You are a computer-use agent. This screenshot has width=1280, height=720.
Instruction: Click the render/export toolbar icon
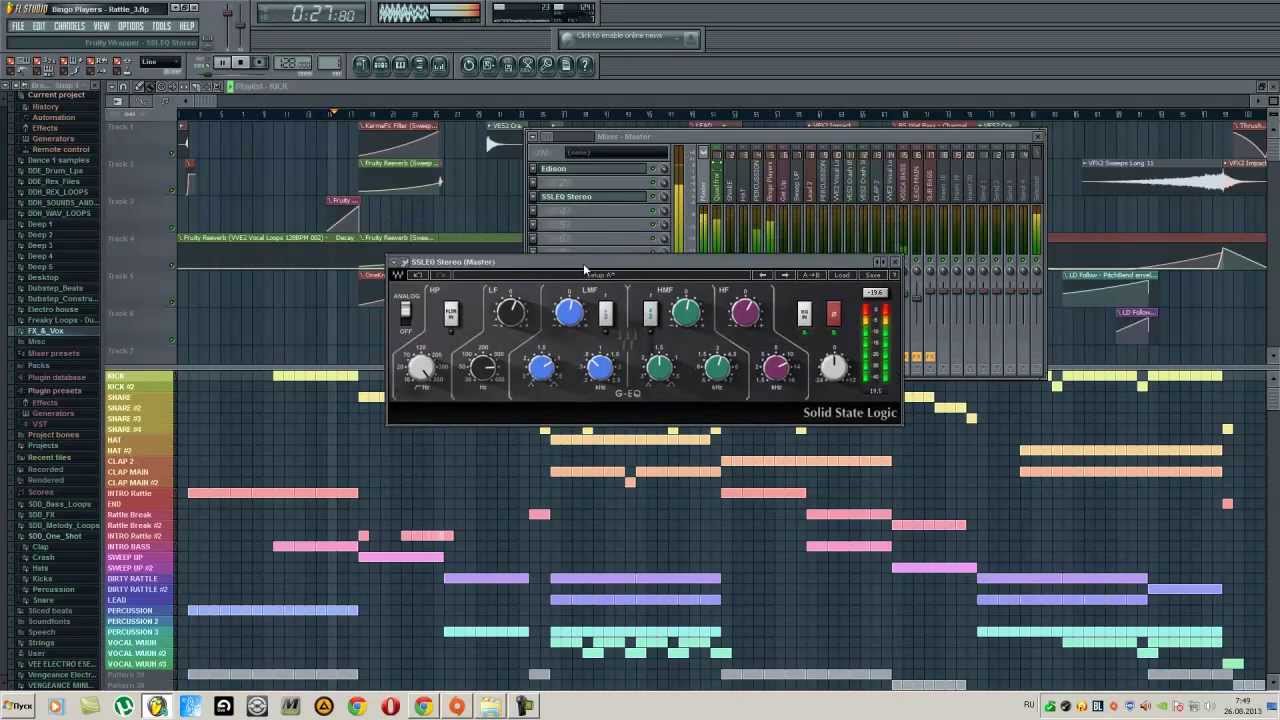click(x=508, y=65)
